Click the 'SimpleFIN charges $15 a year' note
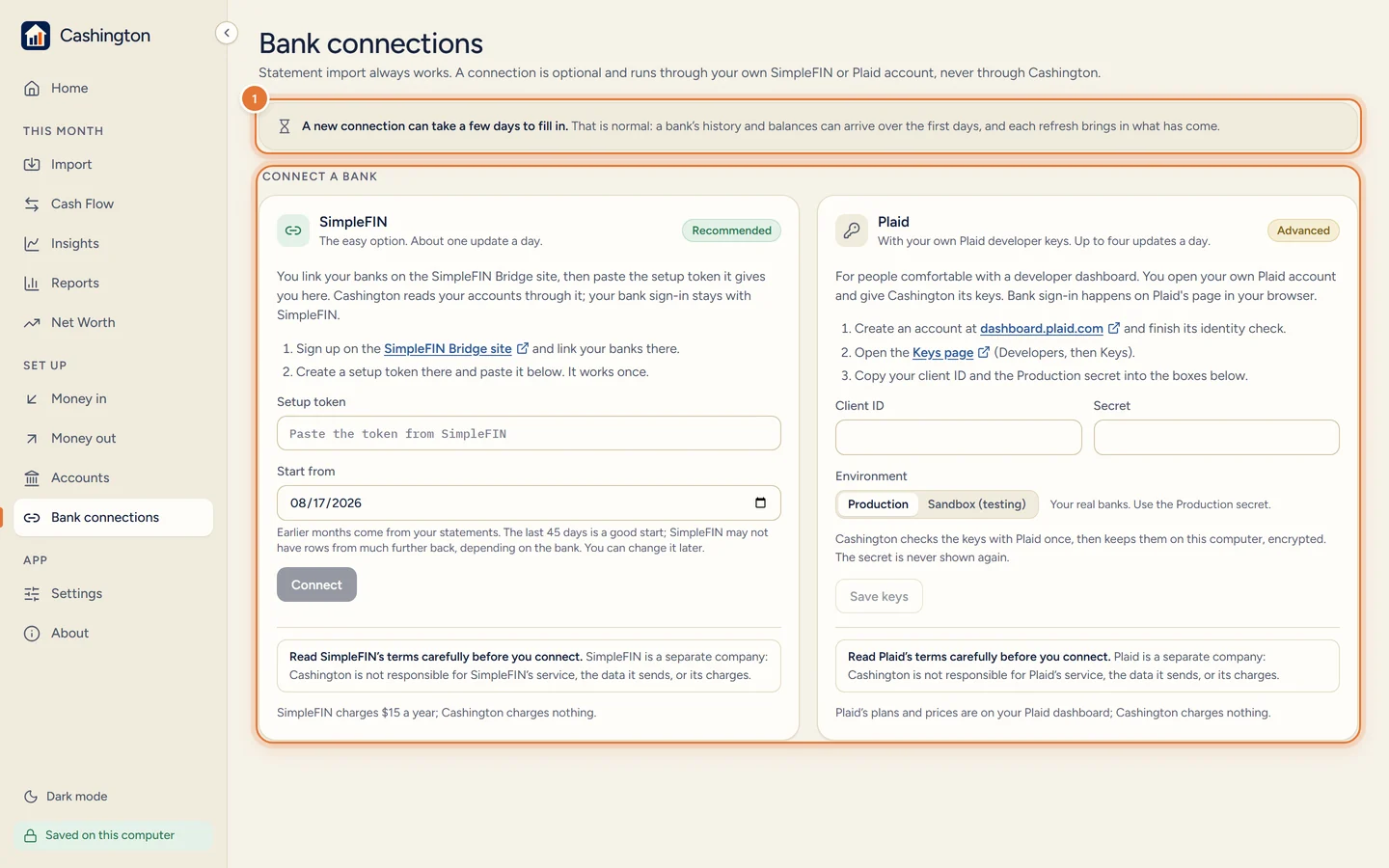The width and height of the screenshot is (1389, 868). click(x=436, y=713)
